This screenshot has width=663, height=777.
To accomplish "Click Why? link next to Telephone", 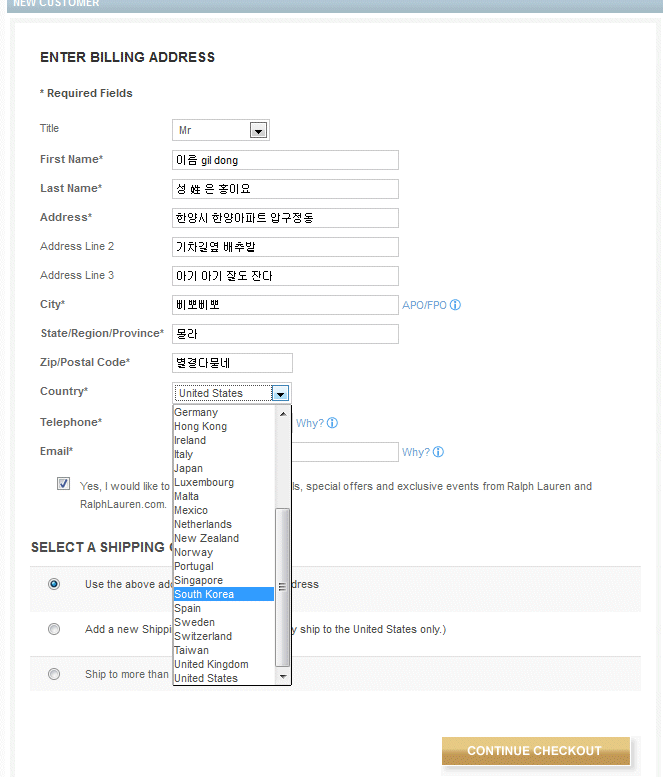I will pyautogui.click(x=310, y=423).
